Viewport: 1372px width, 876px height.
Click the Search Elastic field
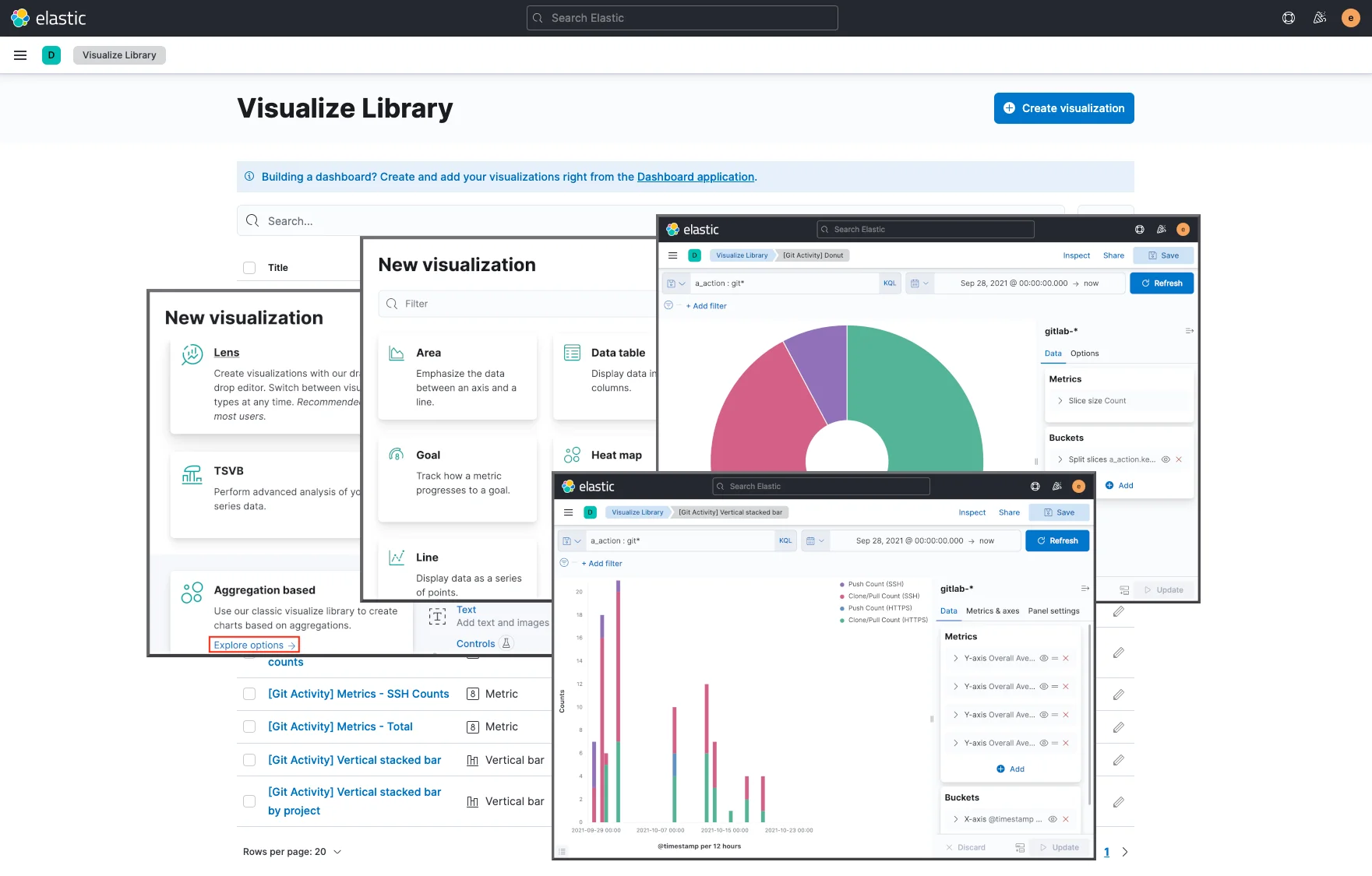682,18
